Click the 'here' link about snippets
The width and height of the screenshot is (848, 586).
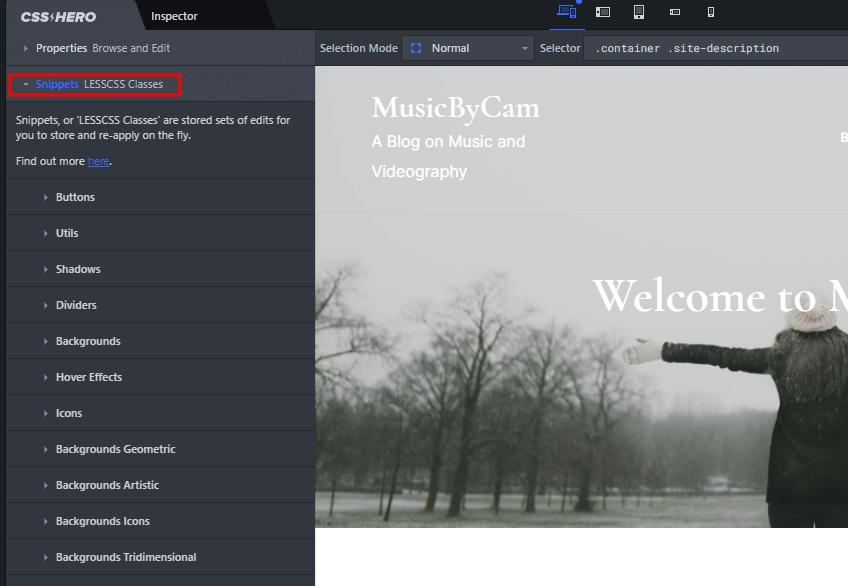[x=98, y=161]
